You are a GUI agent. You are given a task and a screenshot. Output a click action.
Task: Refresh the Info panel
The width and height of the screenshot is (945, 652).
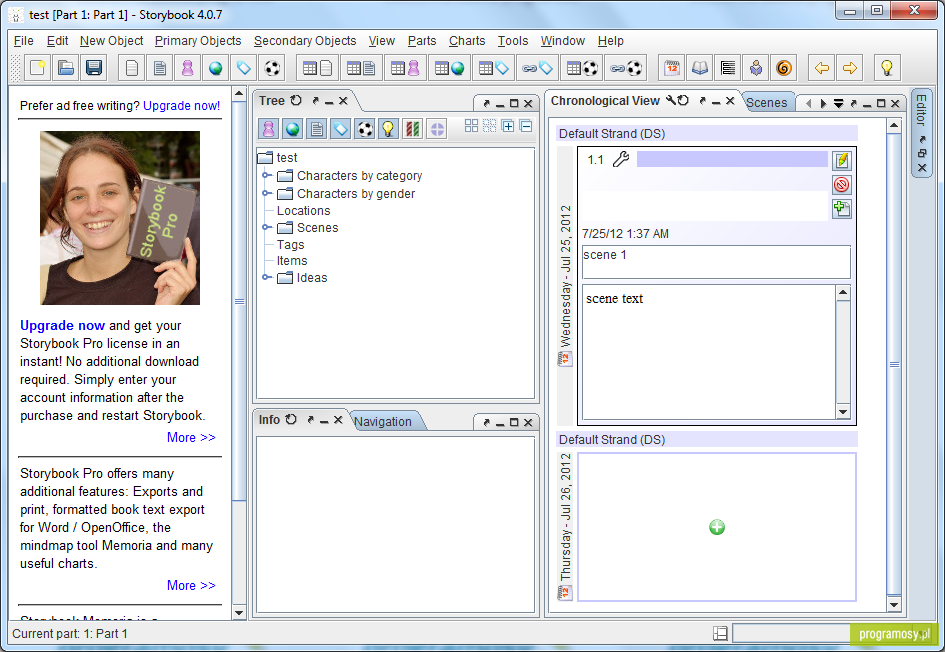click(x=291, y=419)
